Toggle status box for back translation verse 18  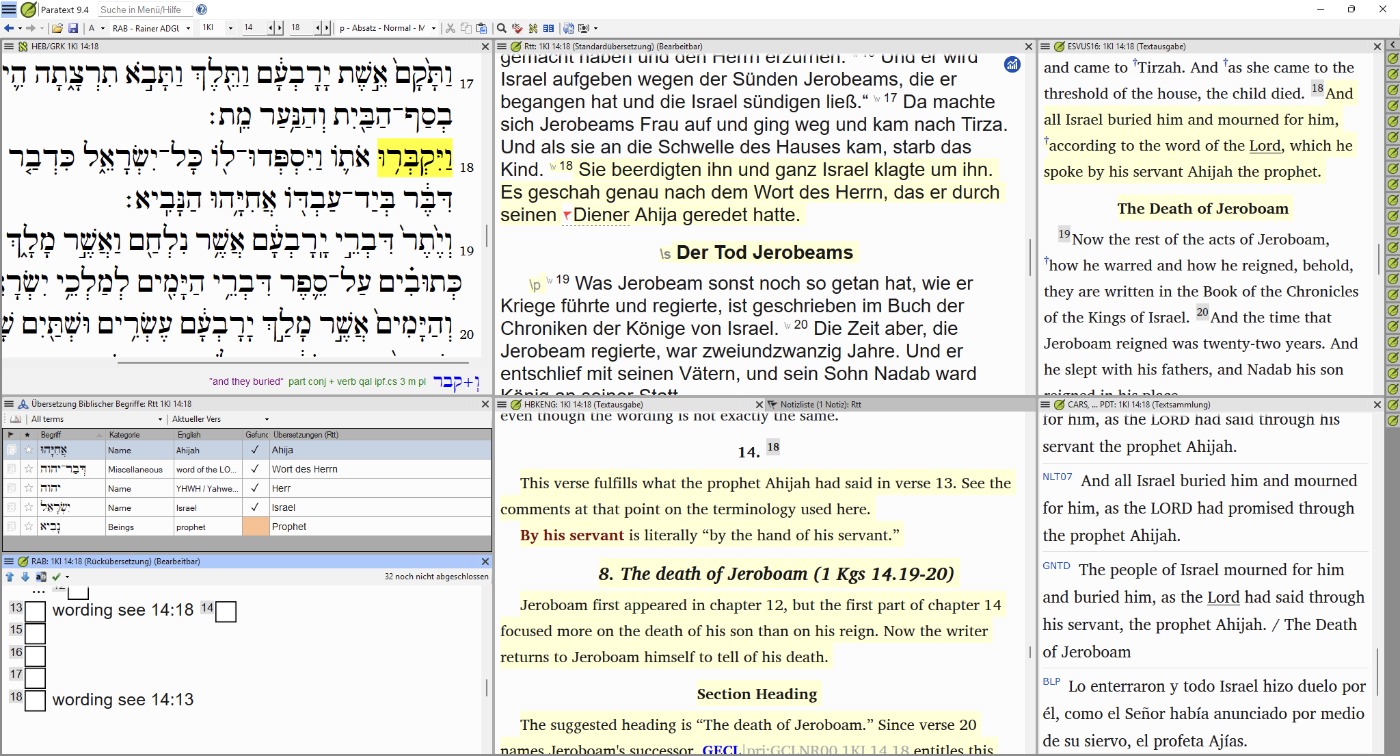coord(35,700)
